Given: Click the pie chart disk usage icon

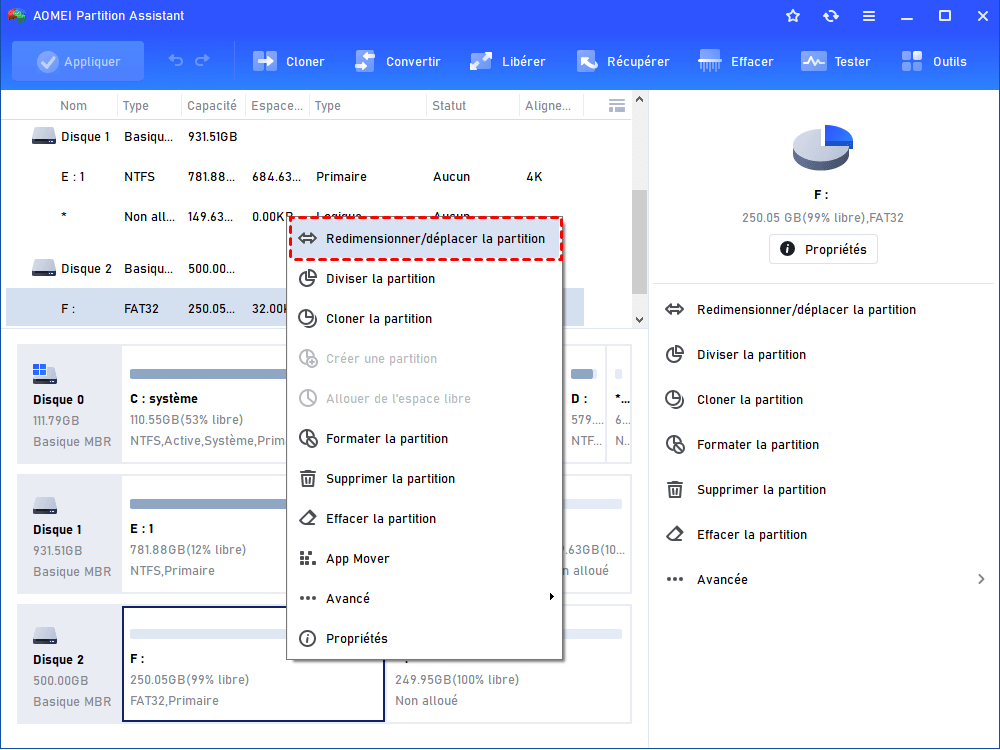Looking at the screenshot, I should [823, 147].
